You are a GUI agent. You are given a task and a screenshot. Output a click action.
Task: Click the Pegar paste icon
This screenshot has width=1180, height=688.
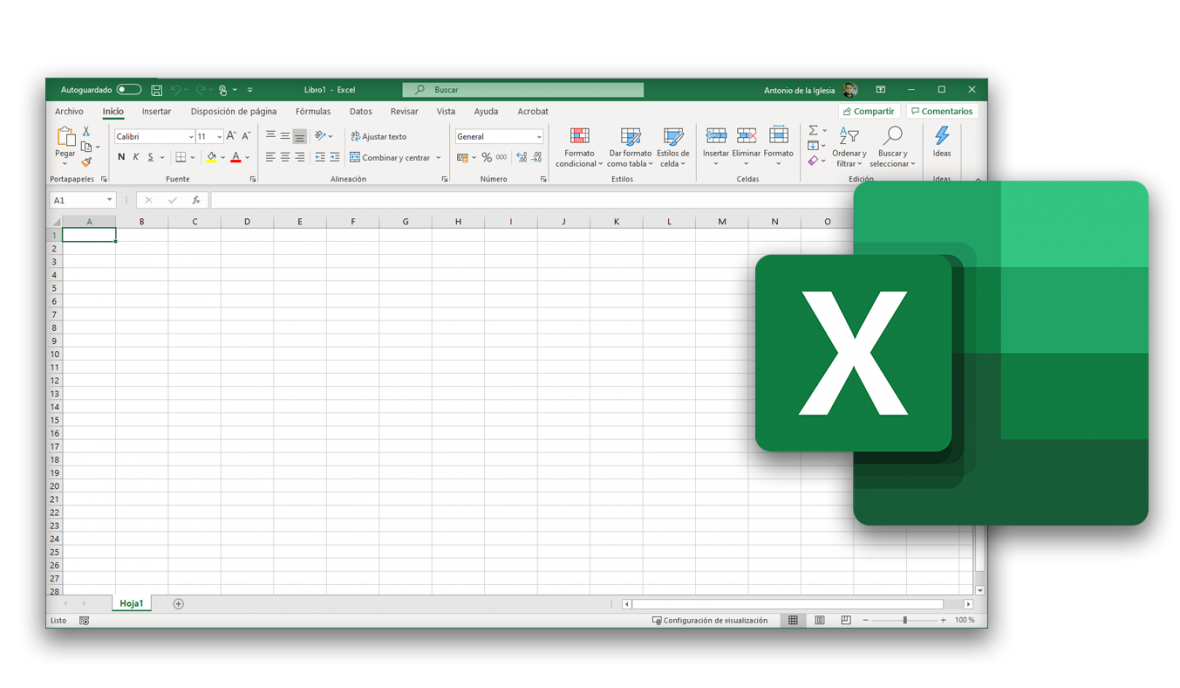[65, 136]
